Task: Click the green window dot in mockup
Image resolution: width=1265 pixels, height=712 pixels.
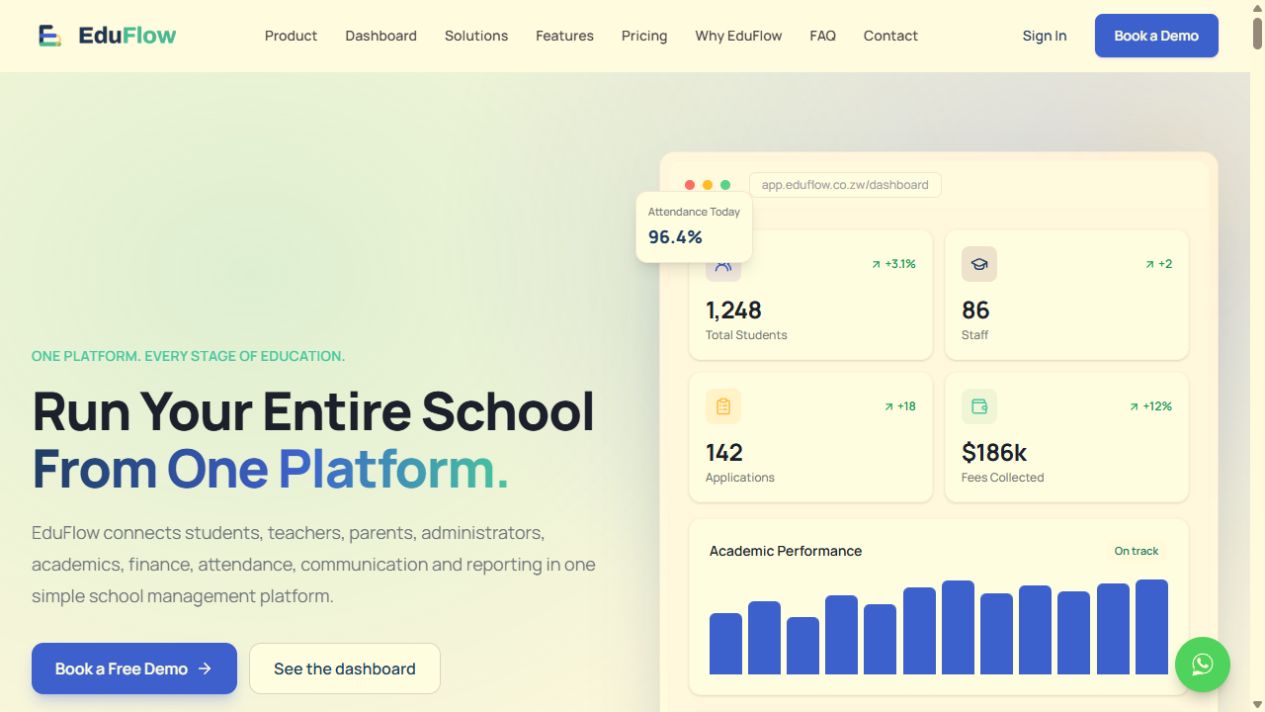Action: [725, 185]
